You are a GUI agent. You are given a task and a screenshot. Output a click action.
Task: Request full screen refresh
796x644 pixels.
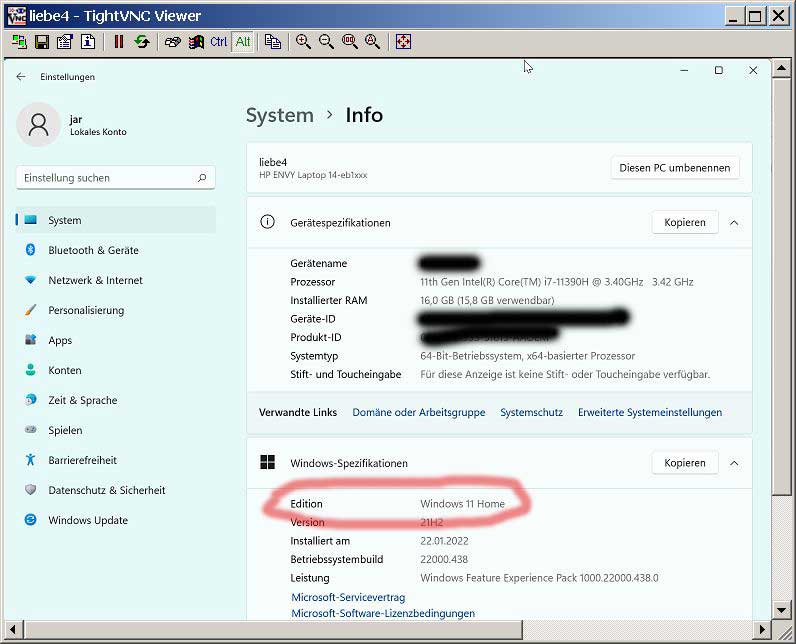[142, 42]
